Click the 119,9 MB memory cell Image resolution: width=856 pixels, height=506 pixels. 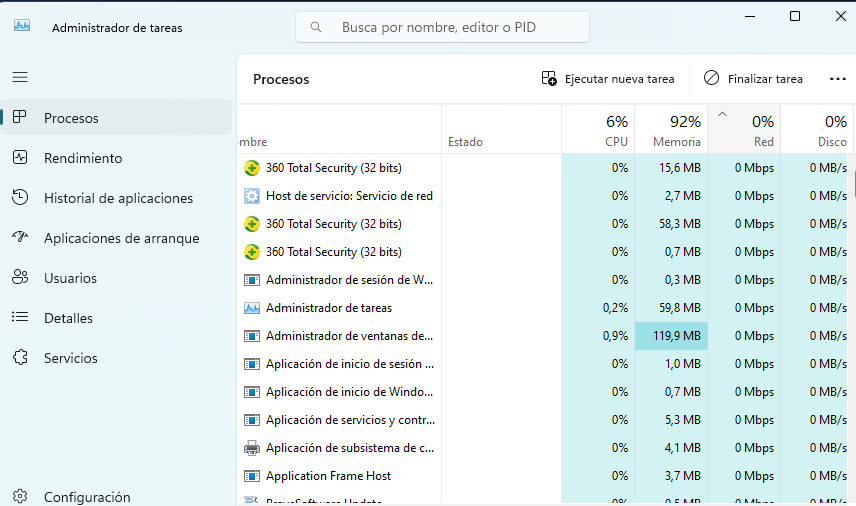671,336
